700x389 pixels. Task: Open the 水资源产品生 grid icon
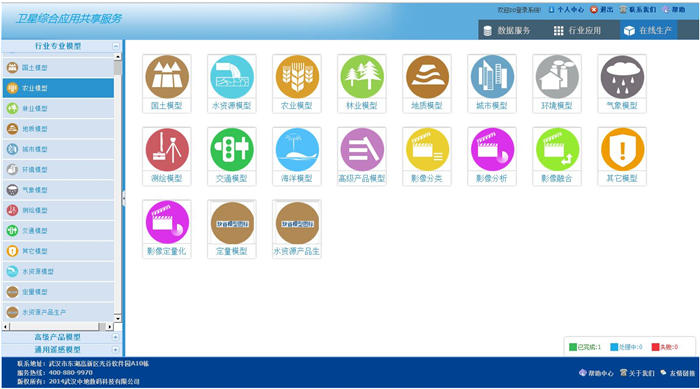coord(297,229)
